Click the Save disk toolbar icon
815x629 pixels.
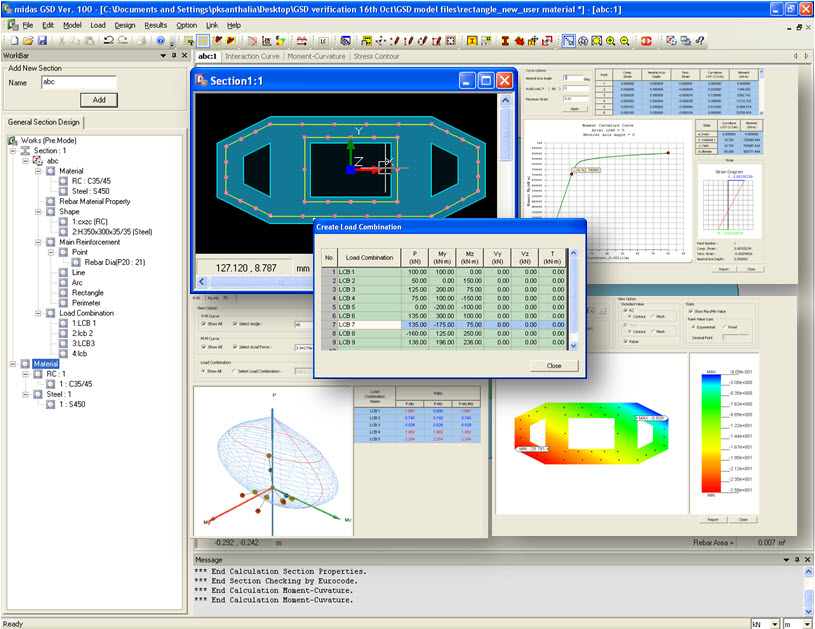(42, 41)
